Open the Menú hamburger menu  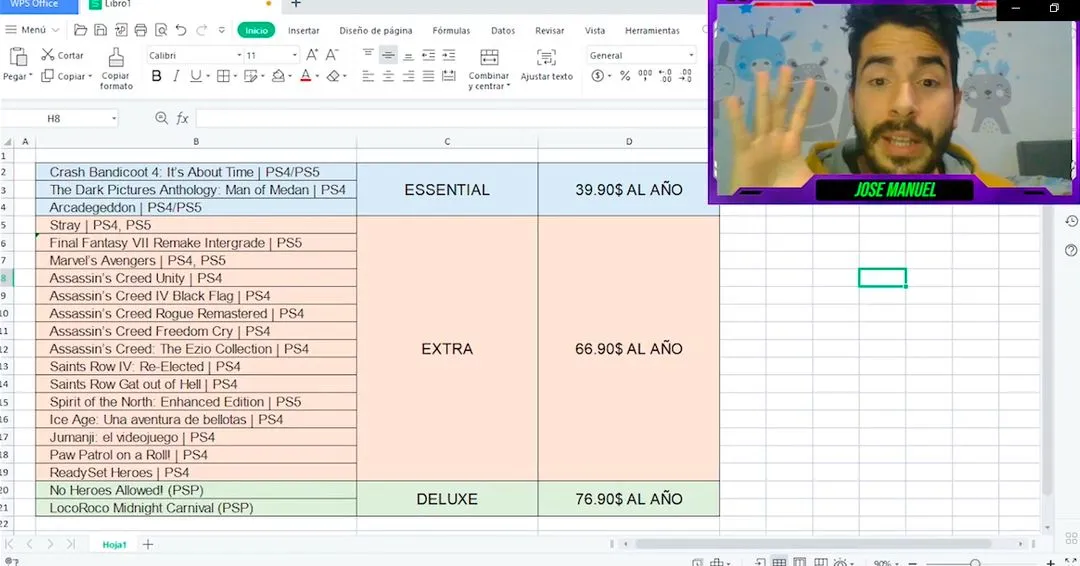32,30
